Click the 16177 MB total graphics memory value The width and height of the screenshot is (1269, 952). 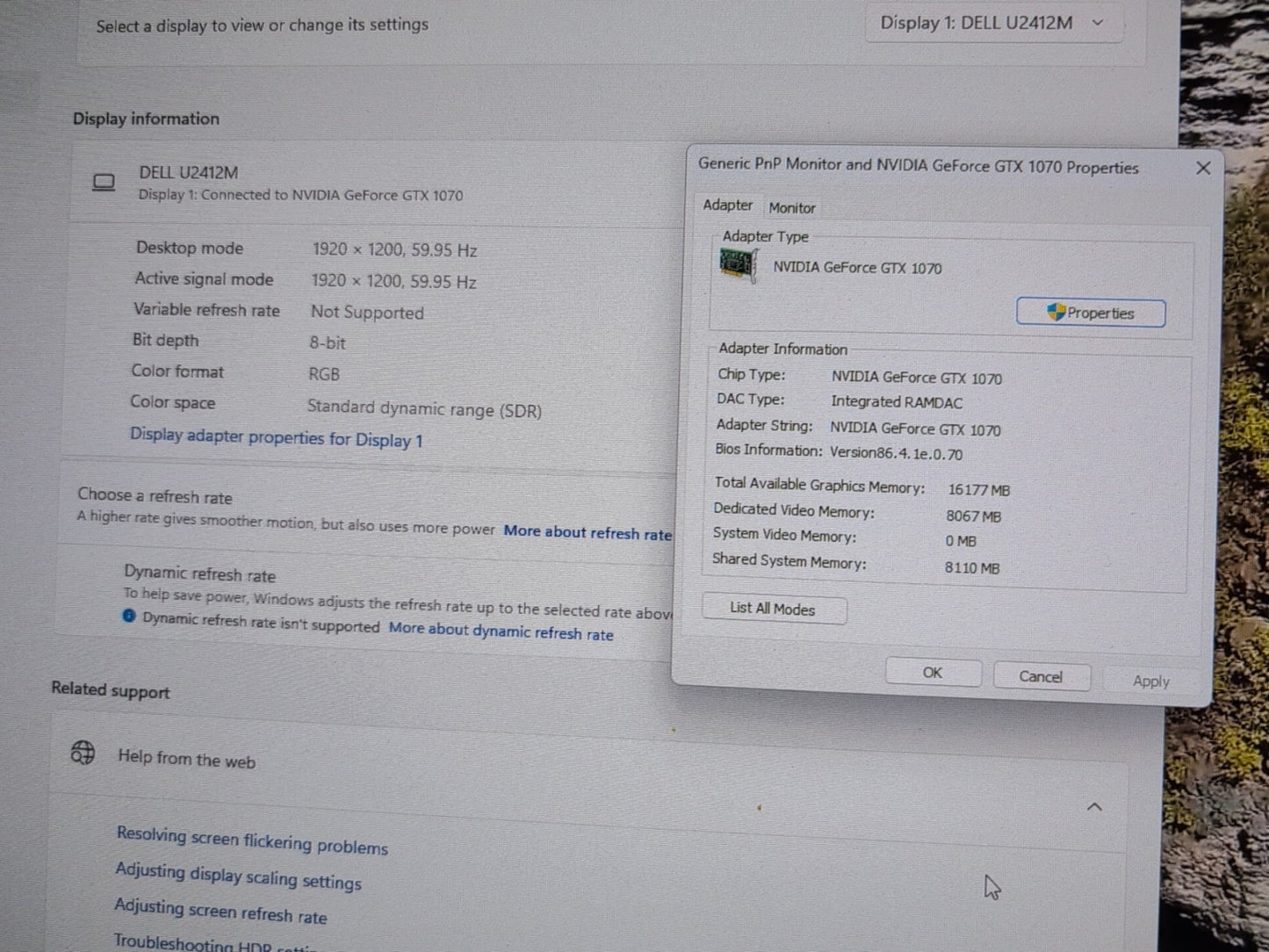(979, 490)
